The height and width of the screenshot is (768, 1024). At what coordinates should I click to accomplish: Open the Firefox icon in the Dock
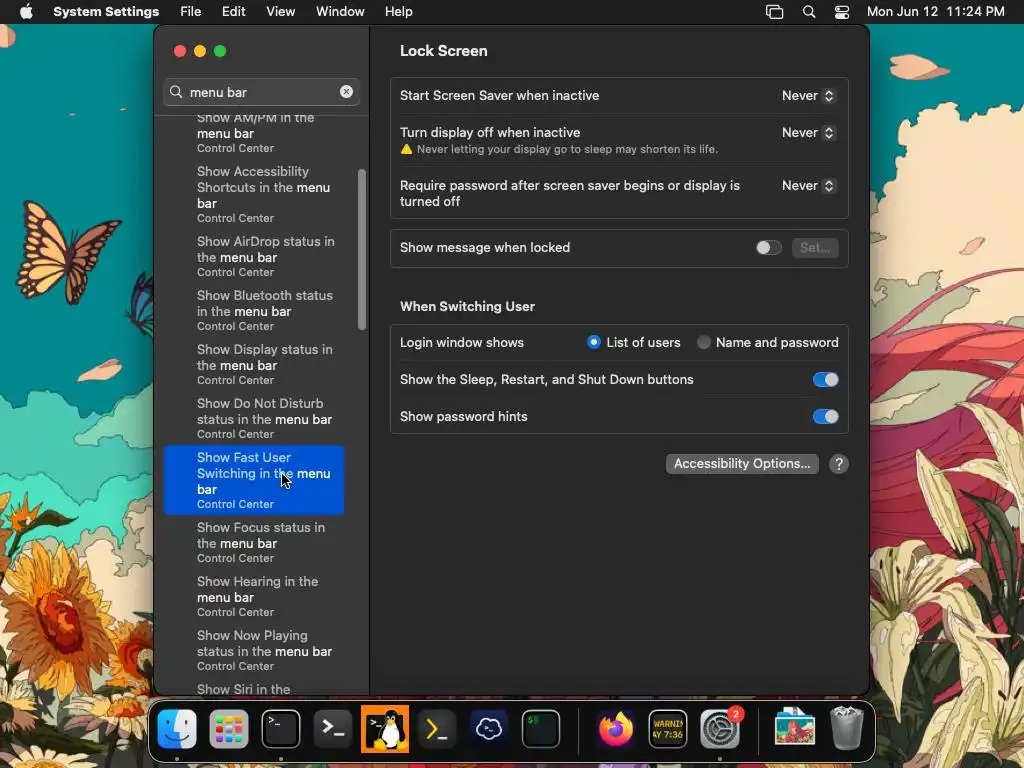tap(616, 728)
